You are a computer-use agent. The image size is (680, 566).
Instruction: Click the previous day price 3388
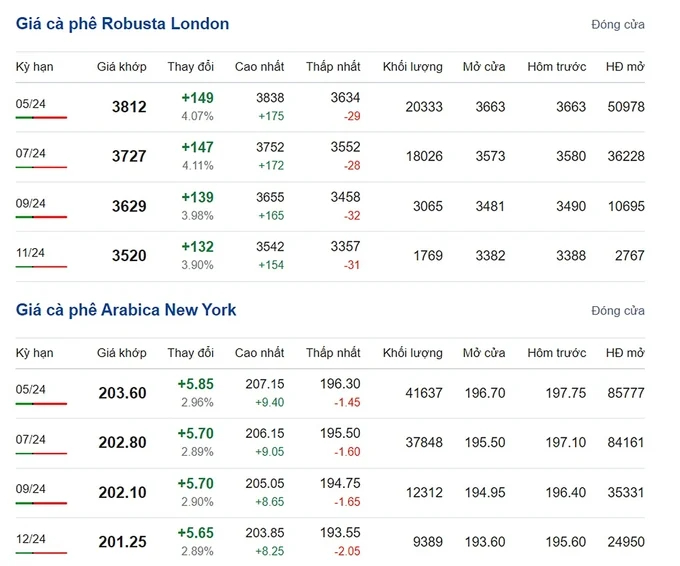571,255
